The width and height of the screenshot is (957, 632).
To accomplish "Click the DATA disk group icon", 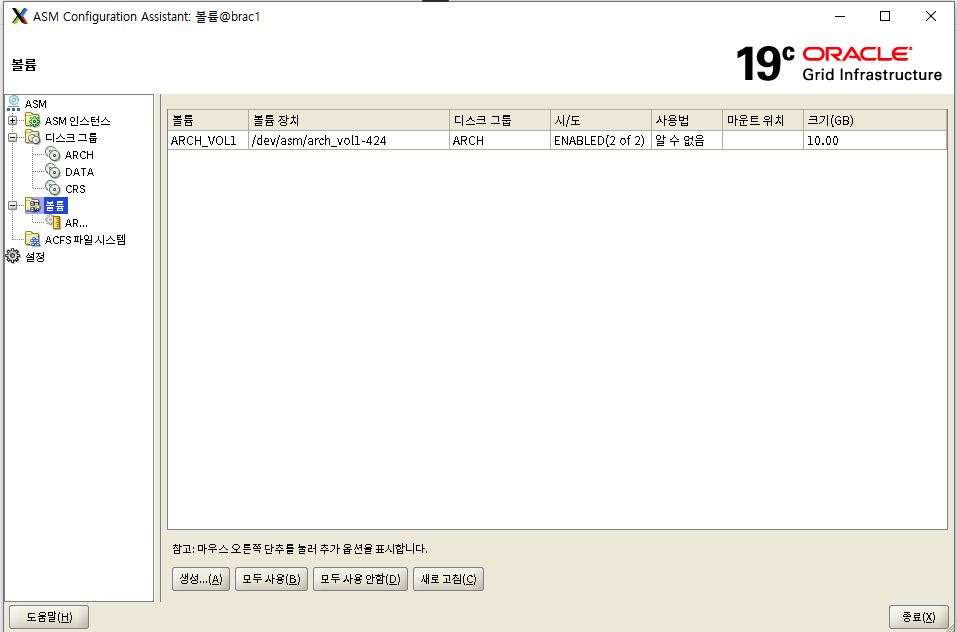I will [x=53, y=172].
